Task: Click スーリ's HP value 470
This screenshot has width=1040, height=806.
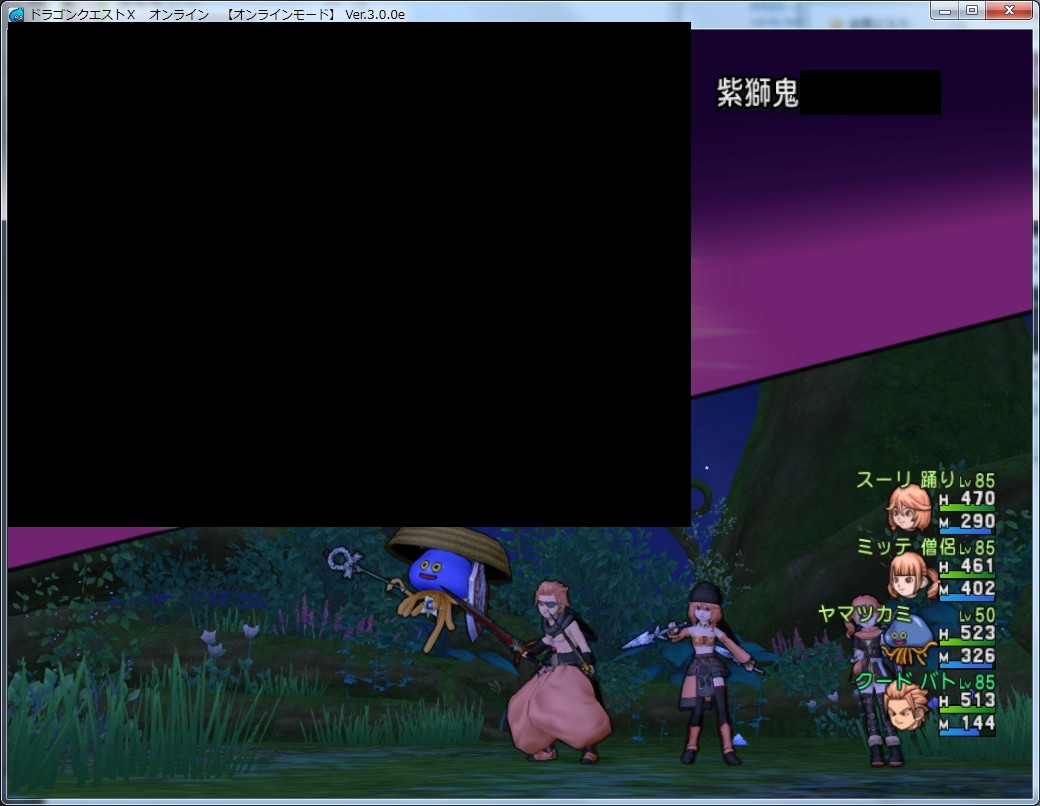Action: point(978,498)
